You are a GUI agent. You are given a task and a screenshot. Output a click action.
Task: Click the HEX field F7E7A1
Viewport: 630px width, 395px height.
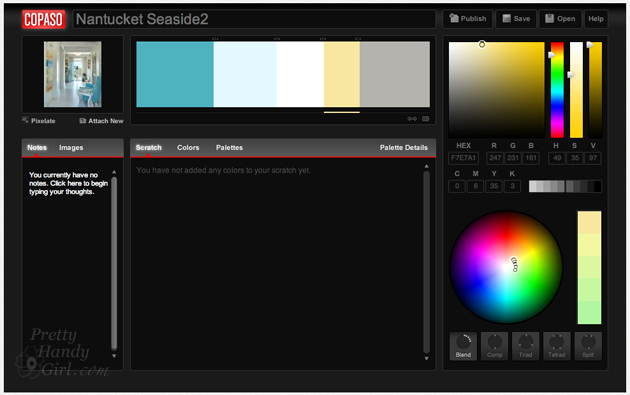463,158
